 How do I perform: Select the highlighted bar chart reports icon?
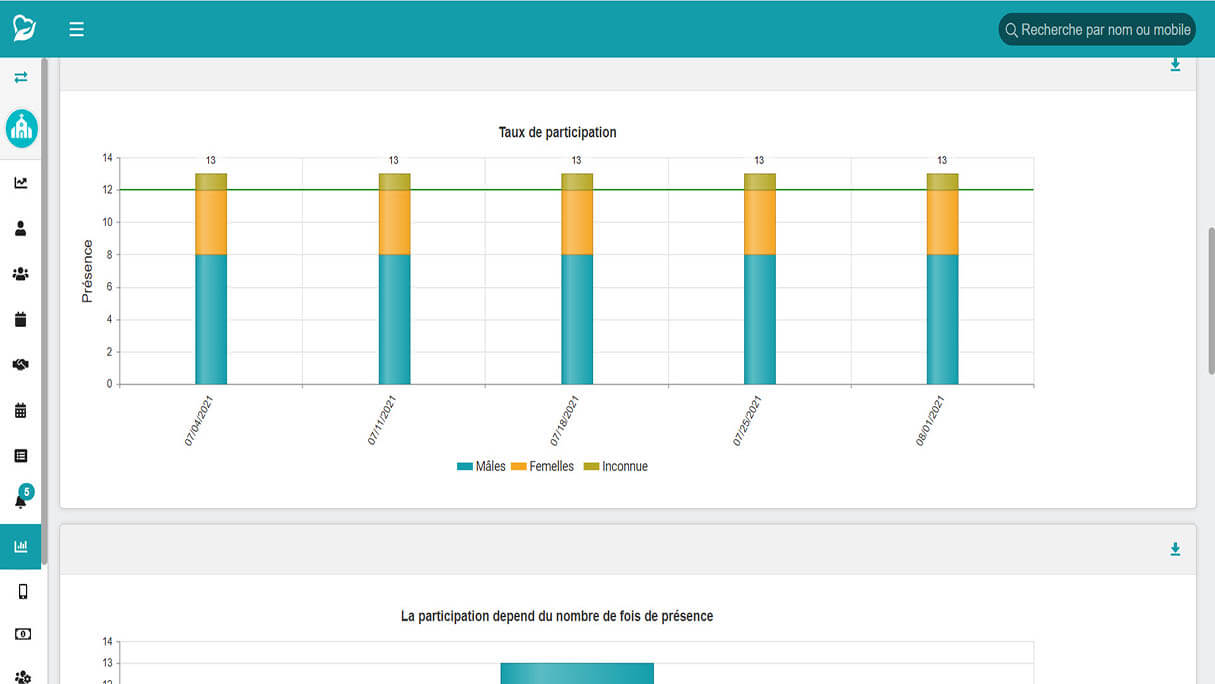click(x=21, y=546)
